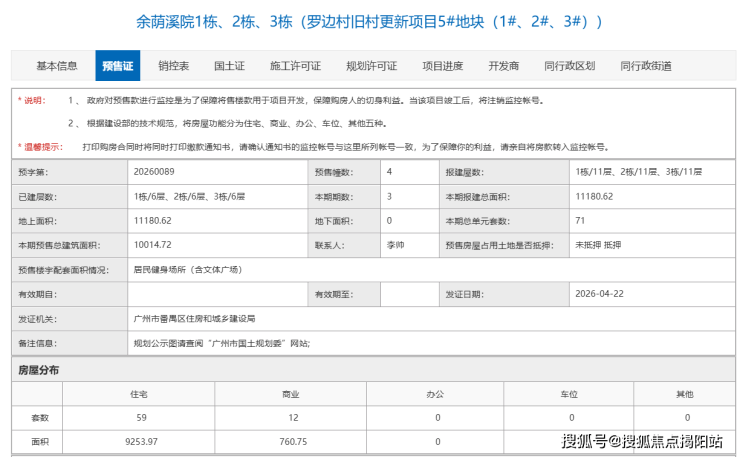Click the empty 有效期自 value cell

click(x=217, y=295)
